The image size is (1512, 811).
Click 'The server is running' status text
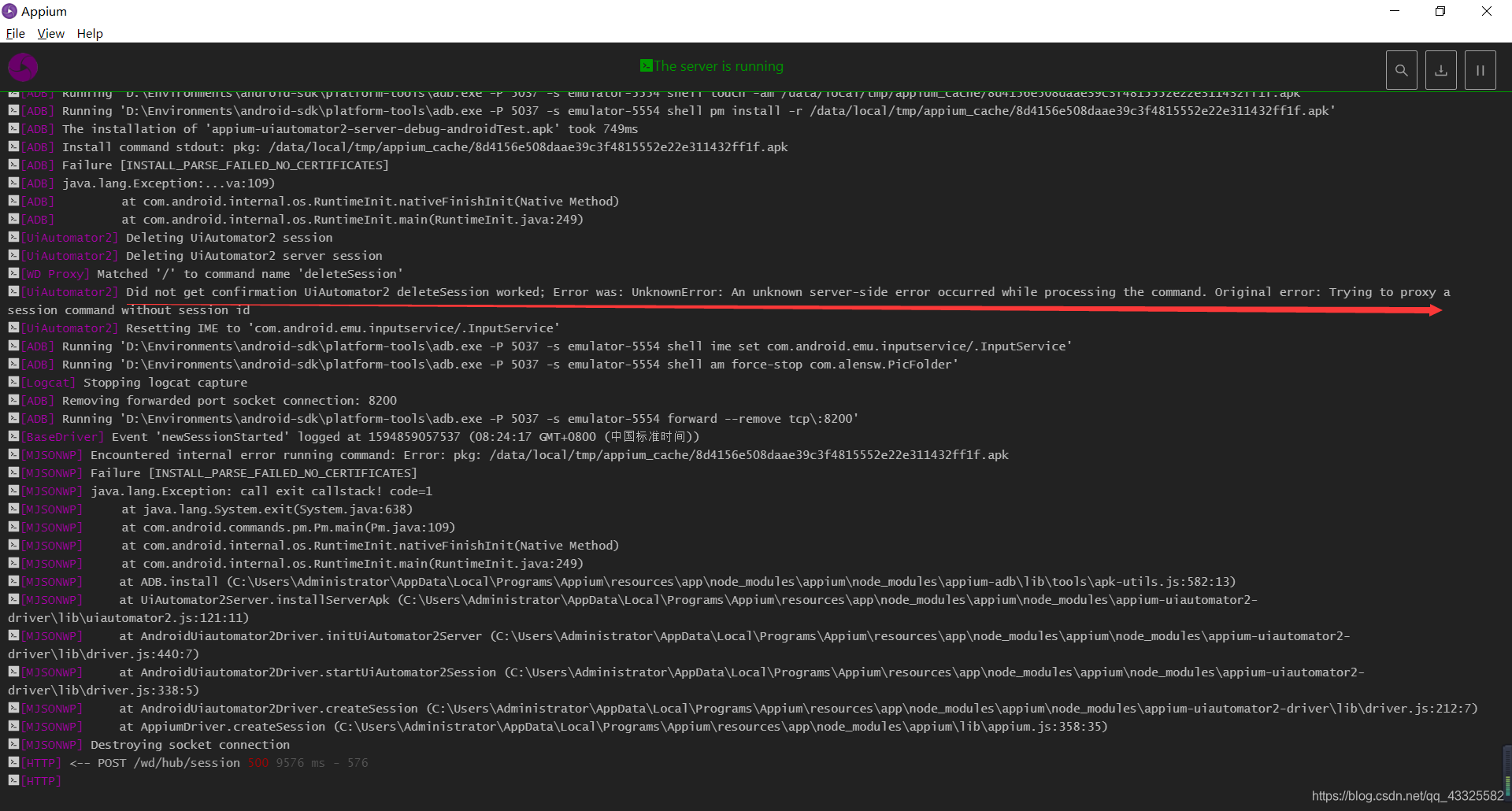pos(718,66)
